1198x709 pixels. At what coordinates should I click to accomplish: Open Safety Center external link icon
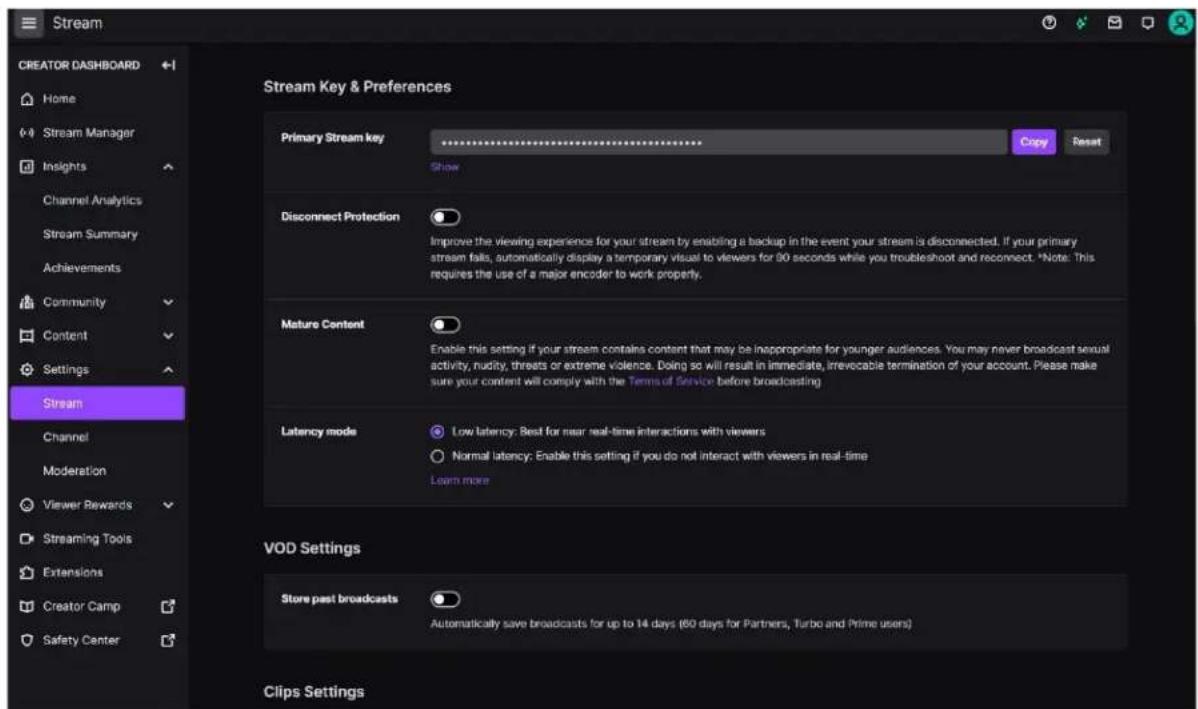click(x=168, y=640)
